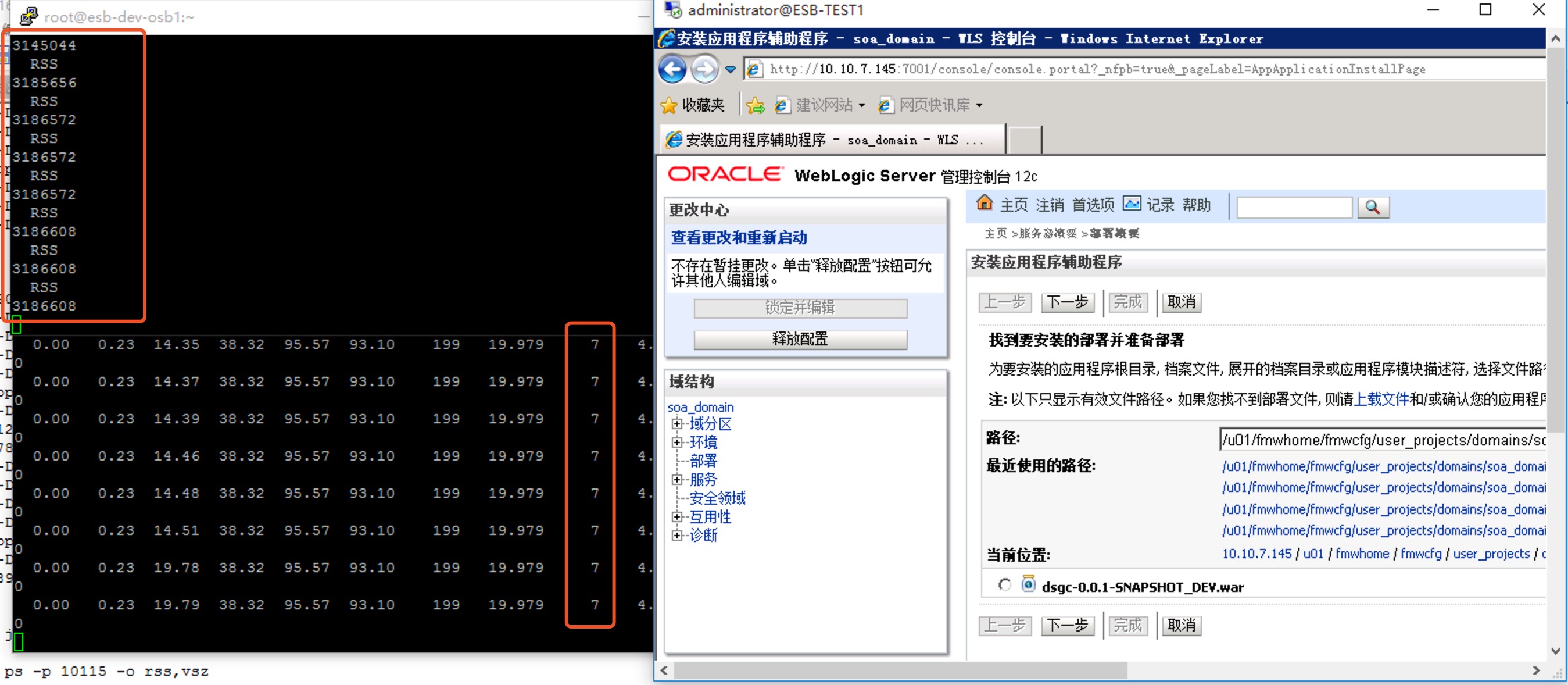1568x685 pixels.
Task: Expand the 服务 tree node
Action: 676,480
